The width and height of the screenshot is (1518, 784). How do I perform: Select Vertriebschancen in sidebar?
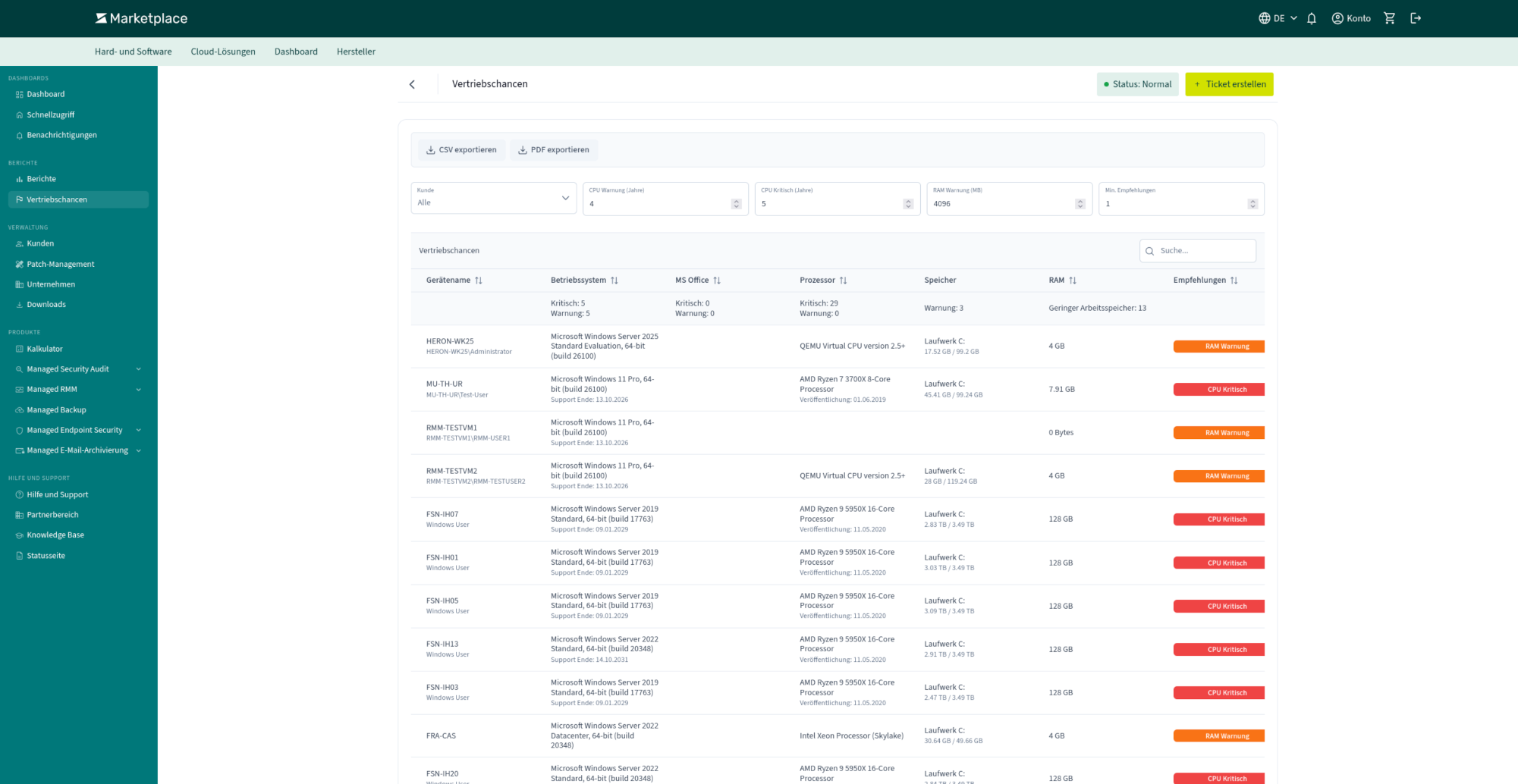[78, 199]
